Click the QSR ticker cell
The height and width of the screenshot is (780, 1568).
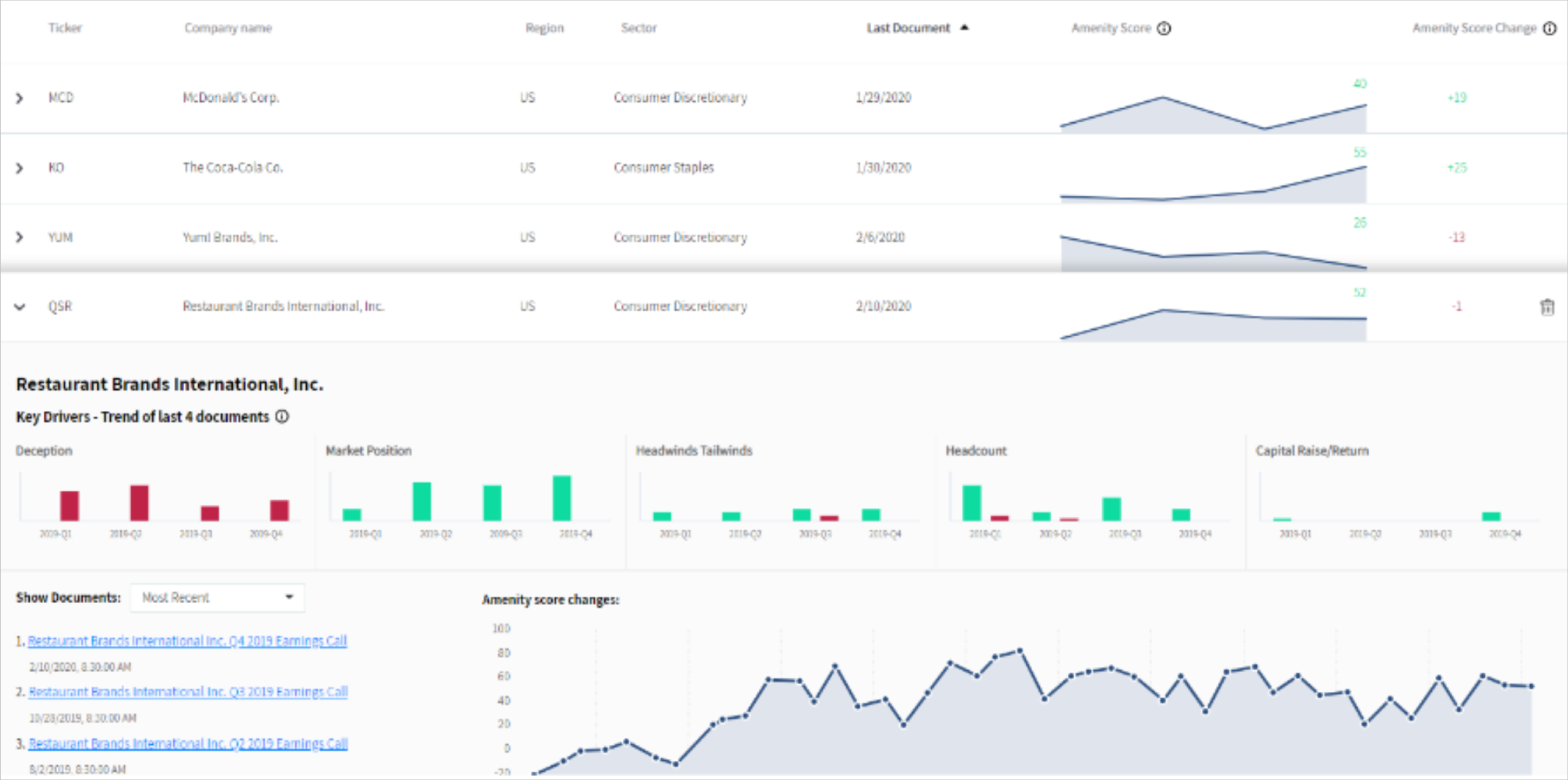[60, 306]
